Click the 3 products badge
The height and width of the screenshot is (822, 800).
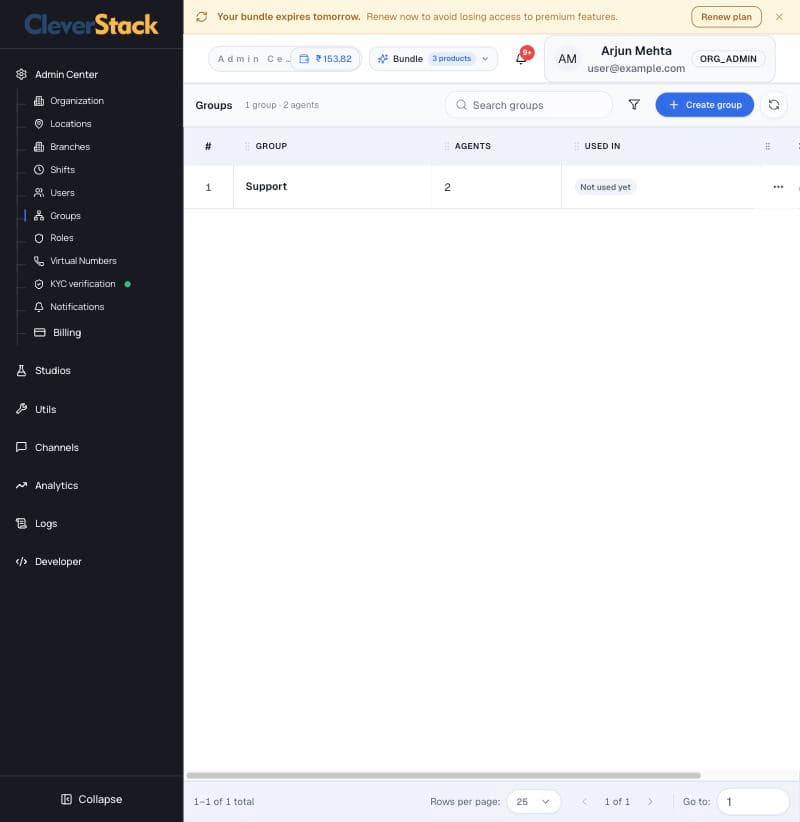click(x=451, y=59)
